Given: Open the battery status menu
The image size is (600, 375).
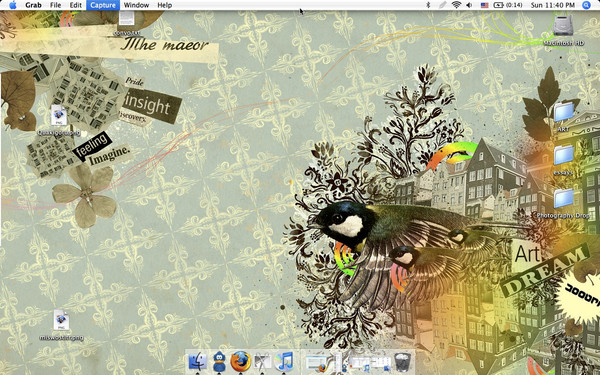Looking at the screenshot, I should pos(507,5).
